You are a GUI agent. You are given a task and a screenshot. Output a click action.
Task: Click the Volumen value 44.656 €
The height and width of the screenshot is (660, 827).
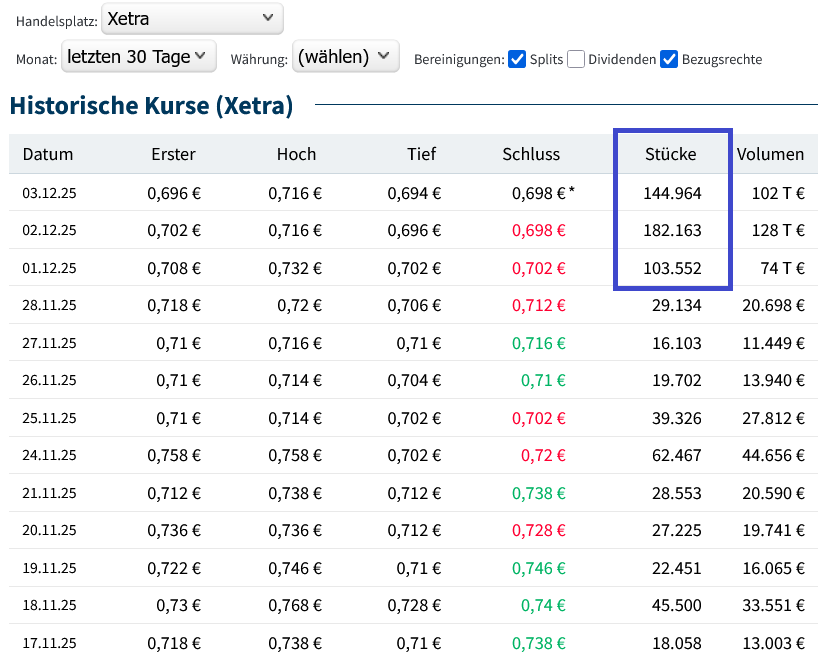(x=773, y=455)
